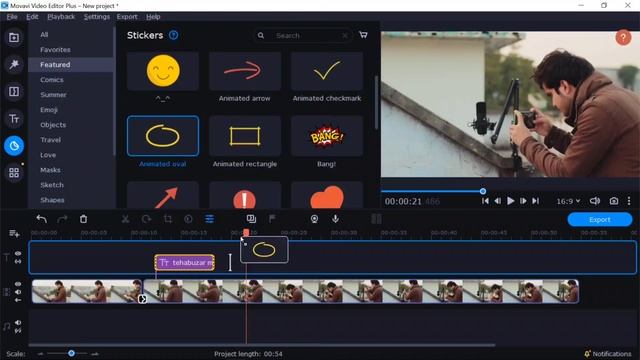This screenshot has width=640, height=360.
Task: Open the Filters magic wand tab
Action: click(14, 64)
